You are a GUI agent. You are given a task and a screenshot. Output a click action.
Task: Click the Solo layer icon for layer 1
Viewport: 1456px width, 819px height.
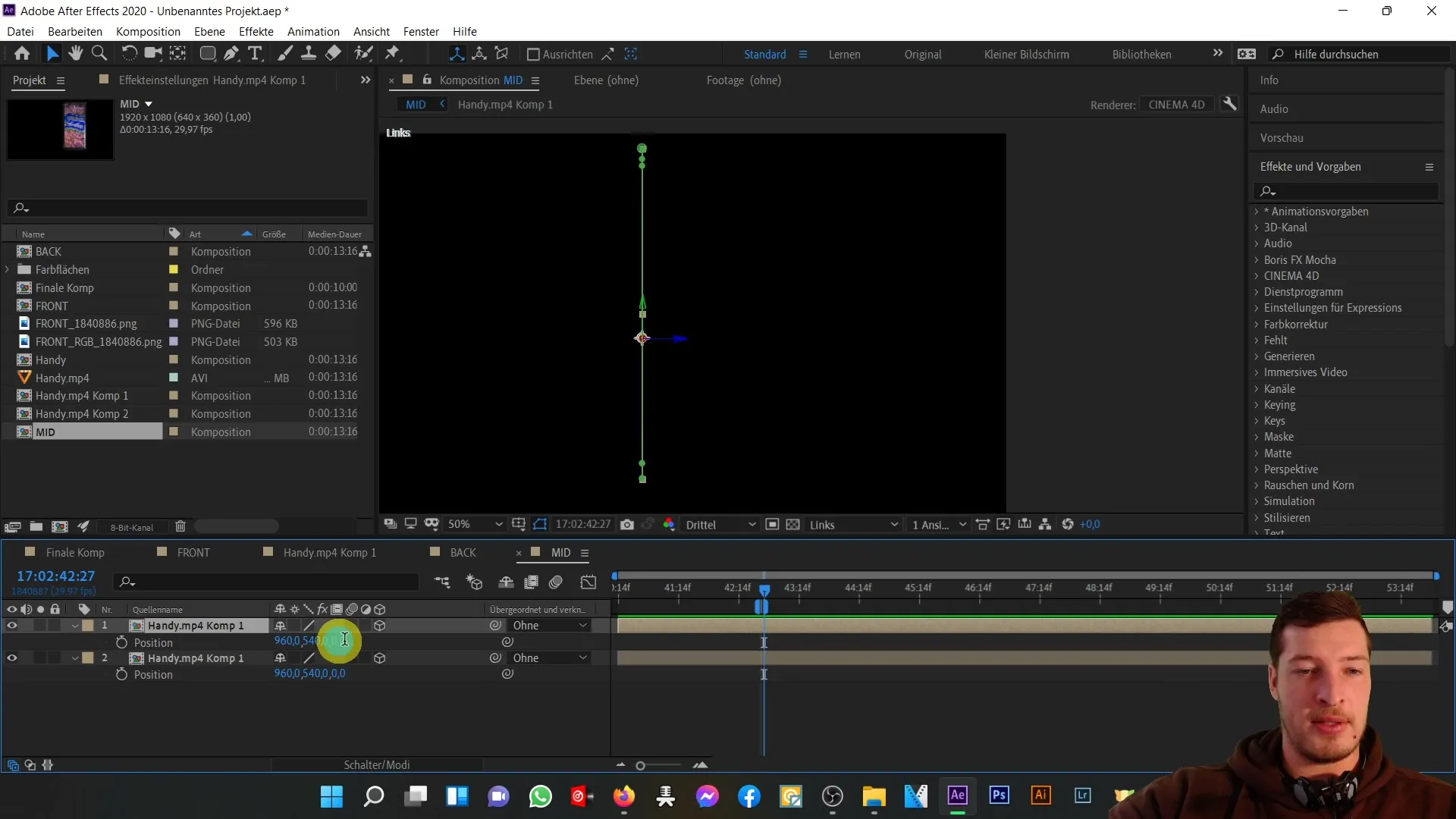point(39,625)
